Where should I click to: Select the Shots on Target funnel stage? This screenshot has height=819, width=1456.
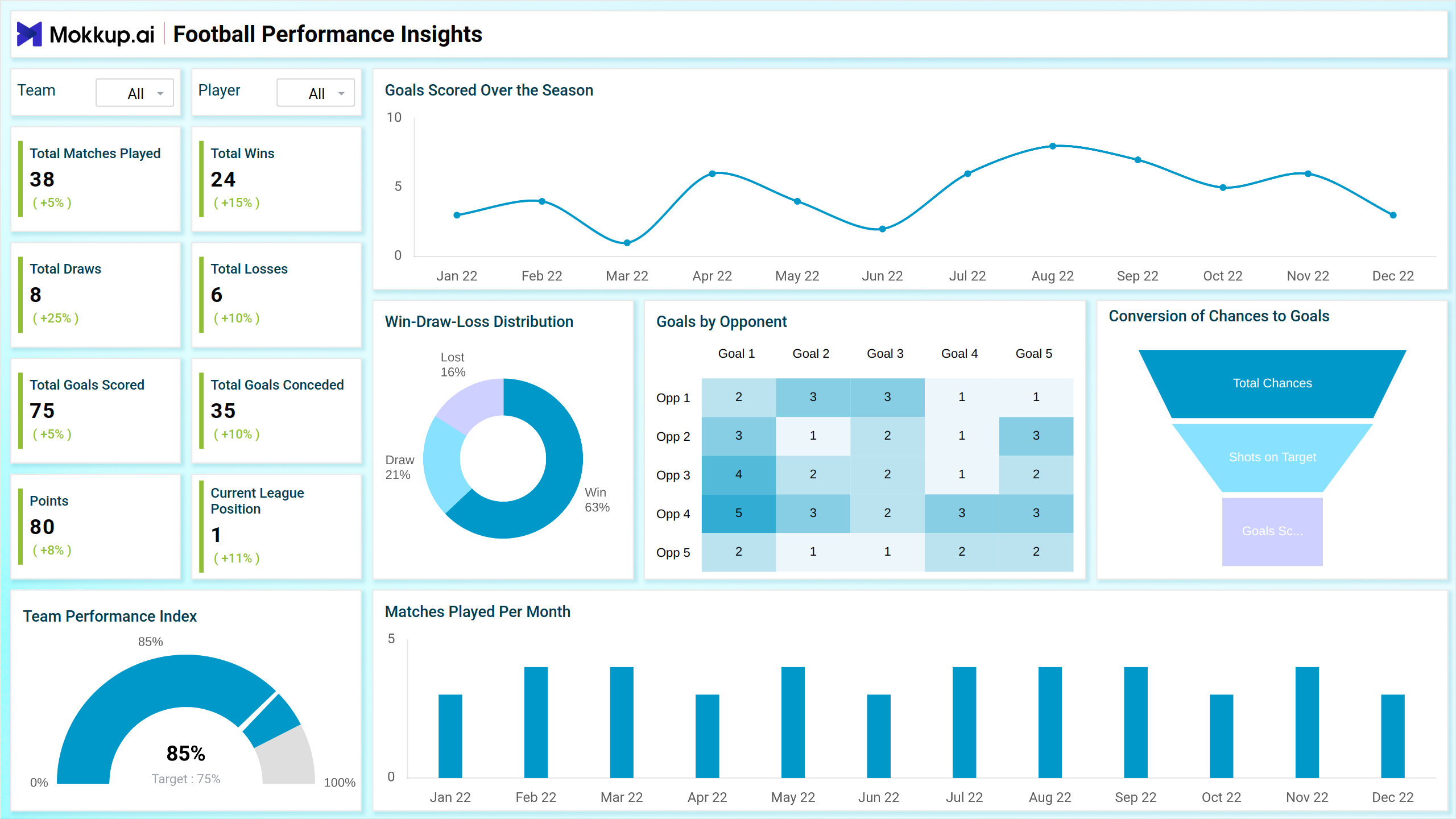tap(1272, 457)
